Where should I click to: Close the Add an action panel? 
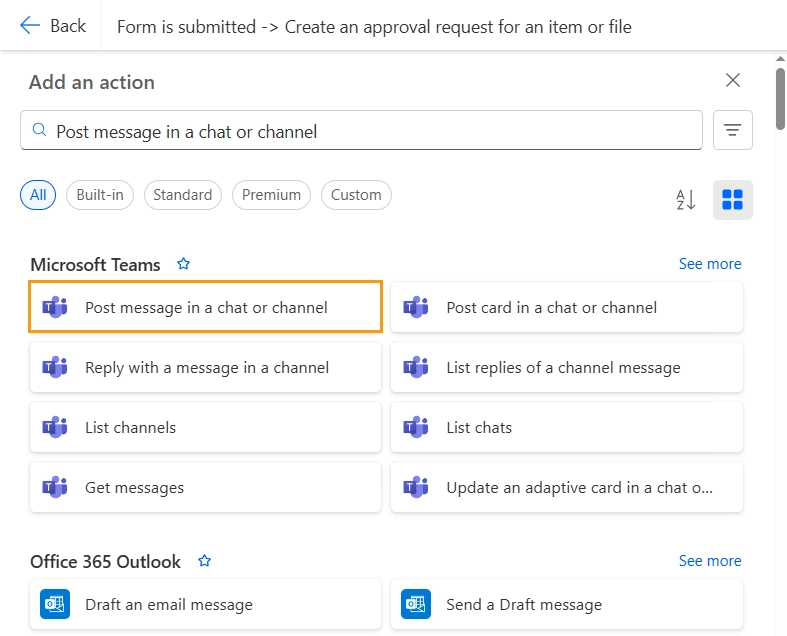(733, 81)
